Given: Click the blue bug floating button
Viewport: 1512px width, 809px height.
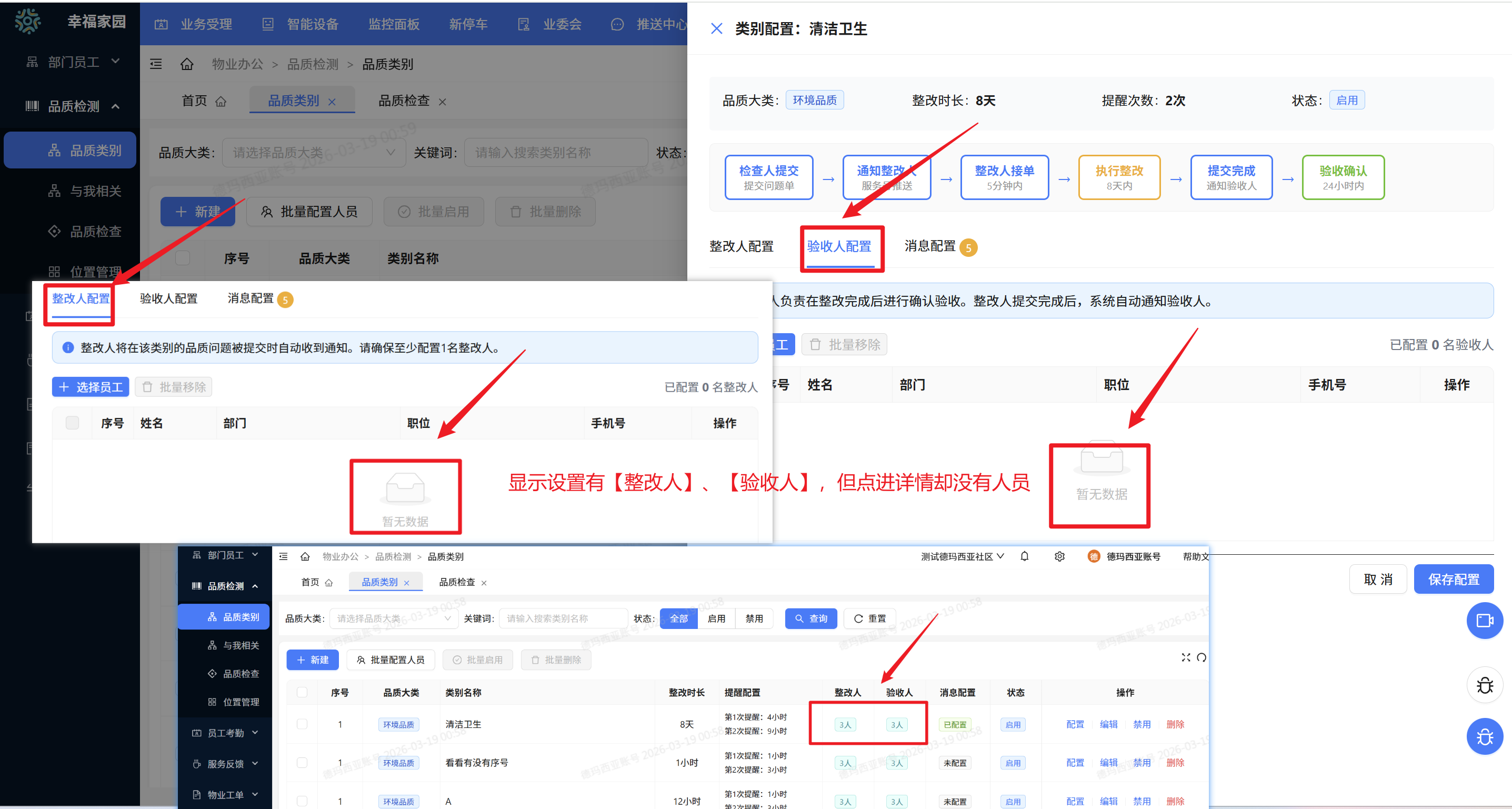Looking at the screenshot, I should click(x=1485, y=736).
